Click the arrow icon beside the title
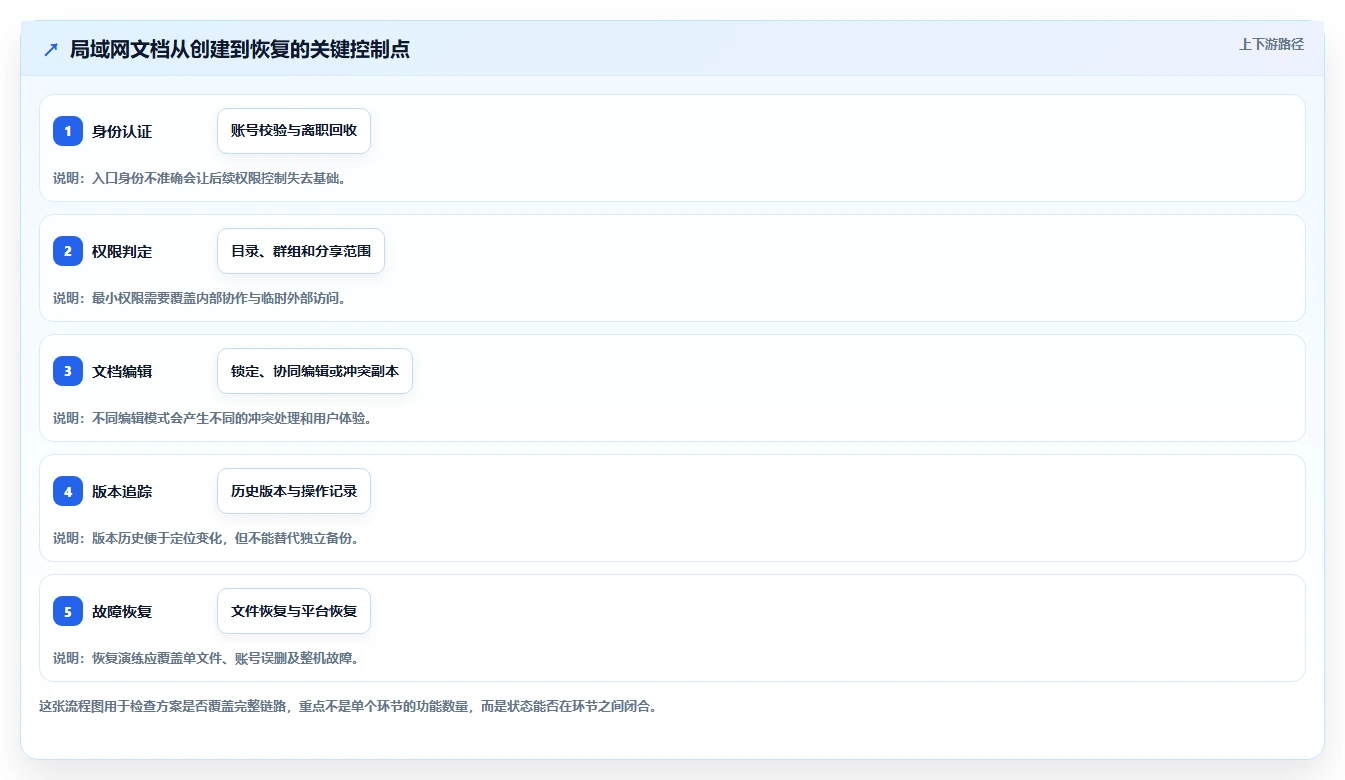 pyautogui.click(x=51, y=49)
